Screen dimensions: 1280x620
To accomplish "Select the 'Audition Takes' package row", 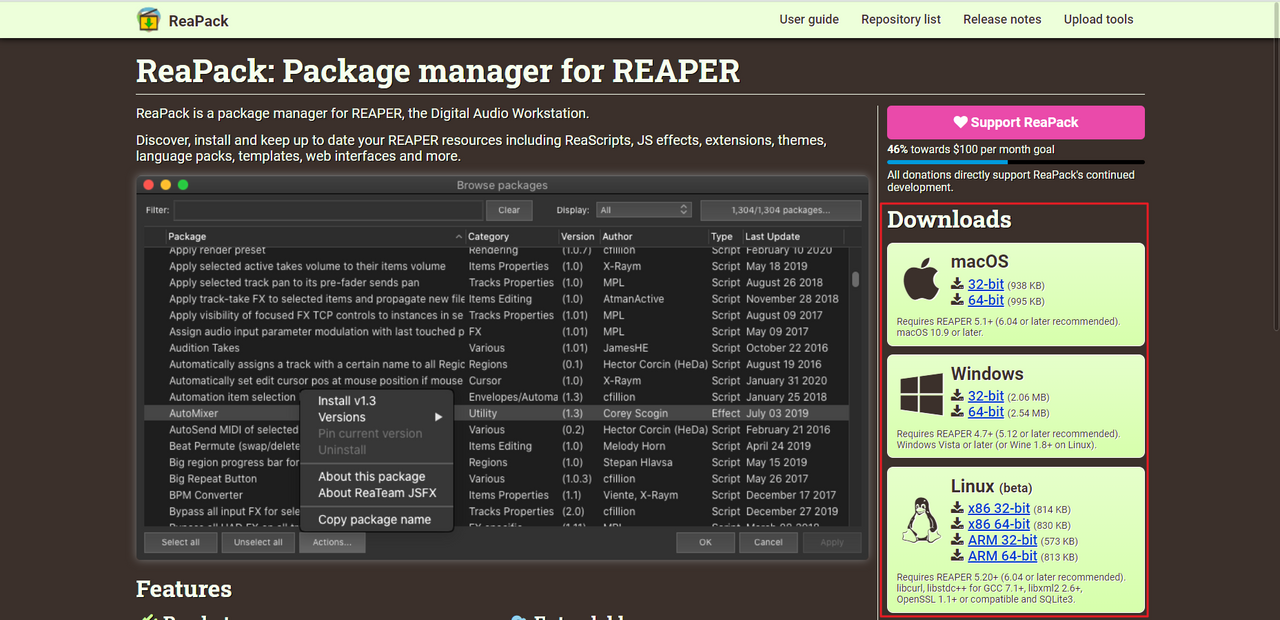I will [x=495, y=348].
